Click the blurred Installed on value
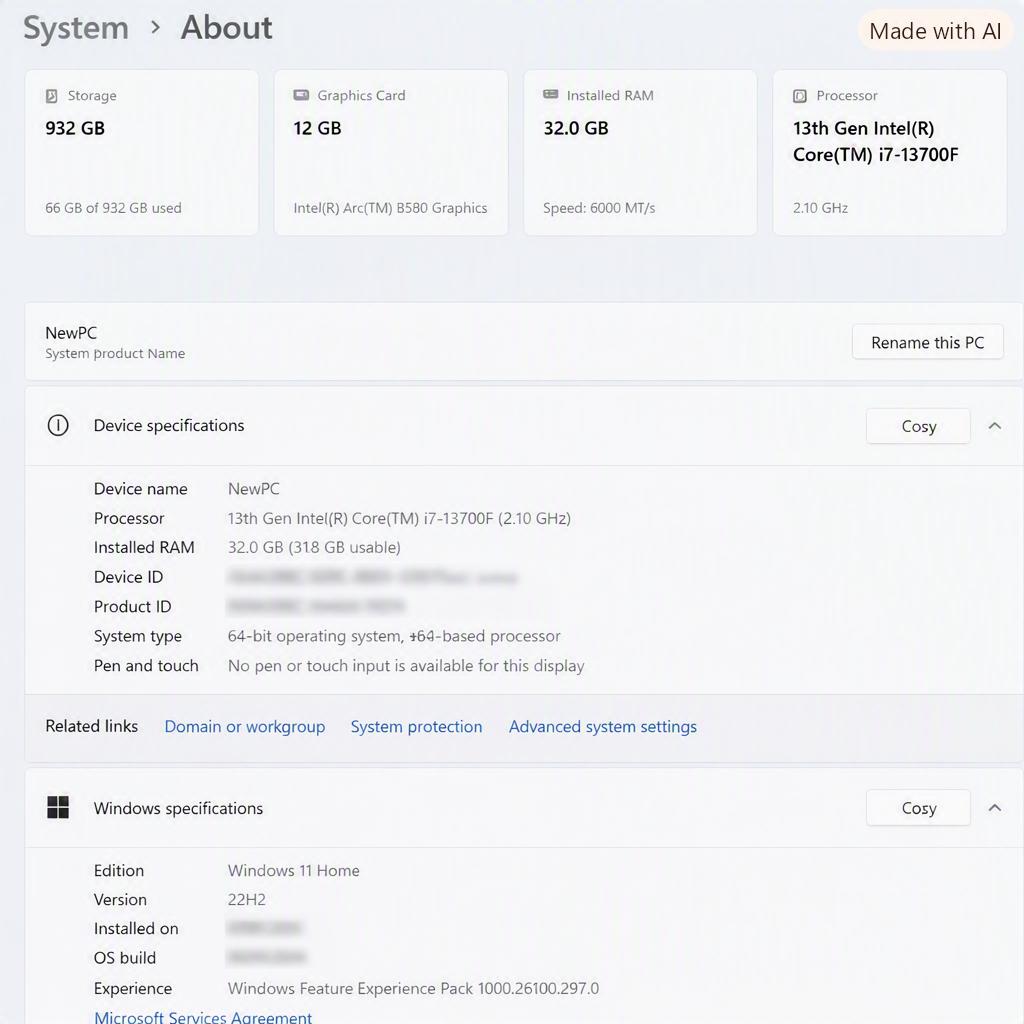Screen dimensions: 1024x1024 tap(264, 928)
